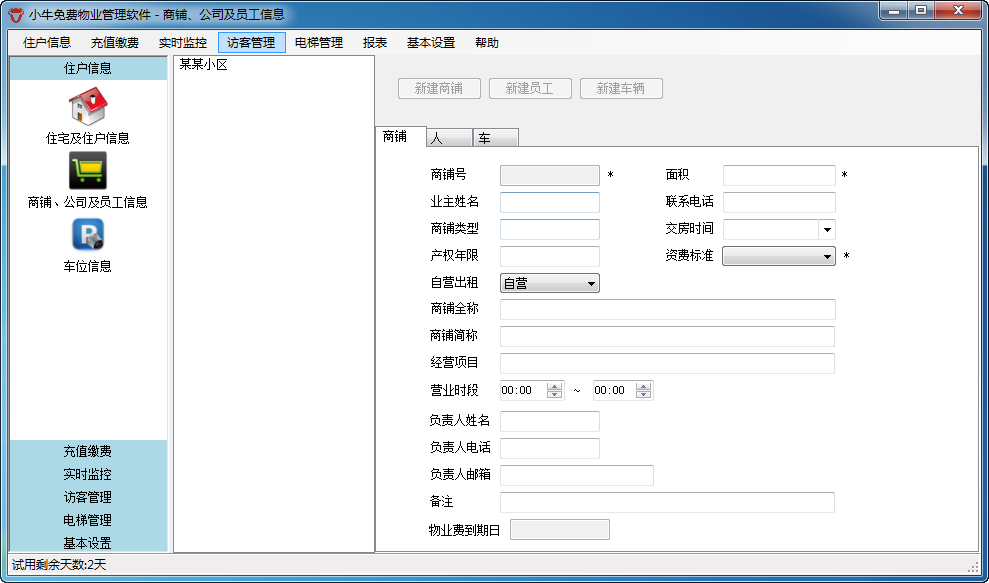Open the 住户信息 menu
This screenshot has height=583, width=989.
(47, 43)
